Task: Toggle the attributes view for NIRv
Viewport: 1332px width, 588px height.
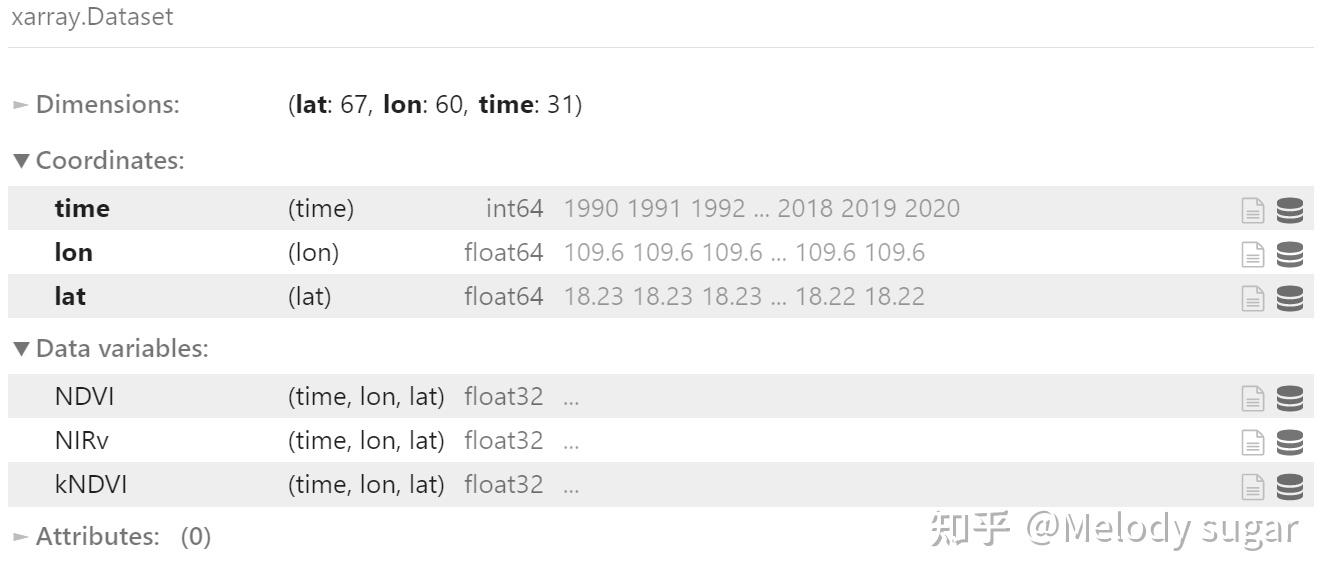Action: click(1253, 440)
